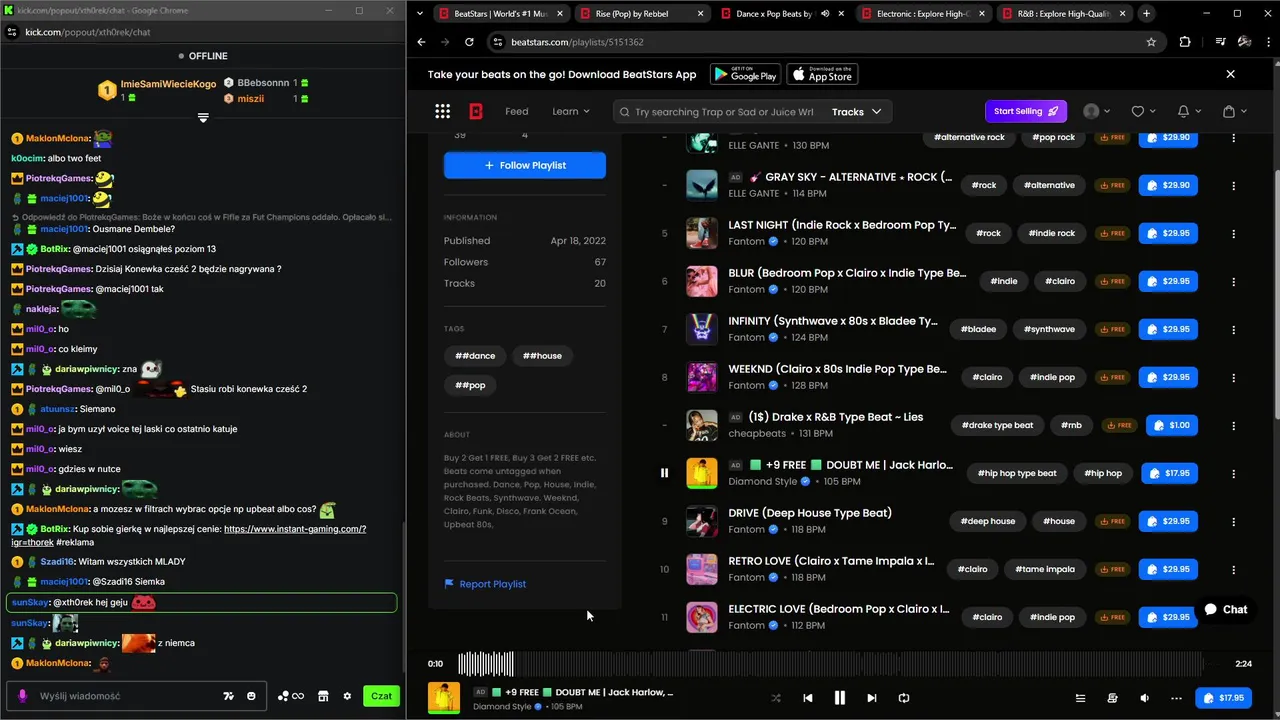Open the BeatStars chat bubble
Screen dimensions: 1280x720
pos(1225,609)
